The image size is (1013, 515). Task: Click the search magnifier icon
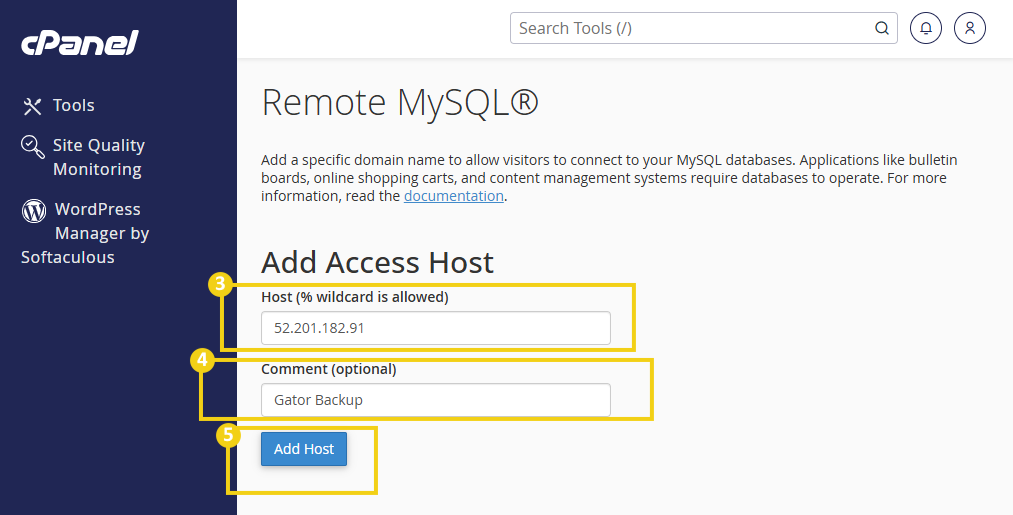(881, 28)
